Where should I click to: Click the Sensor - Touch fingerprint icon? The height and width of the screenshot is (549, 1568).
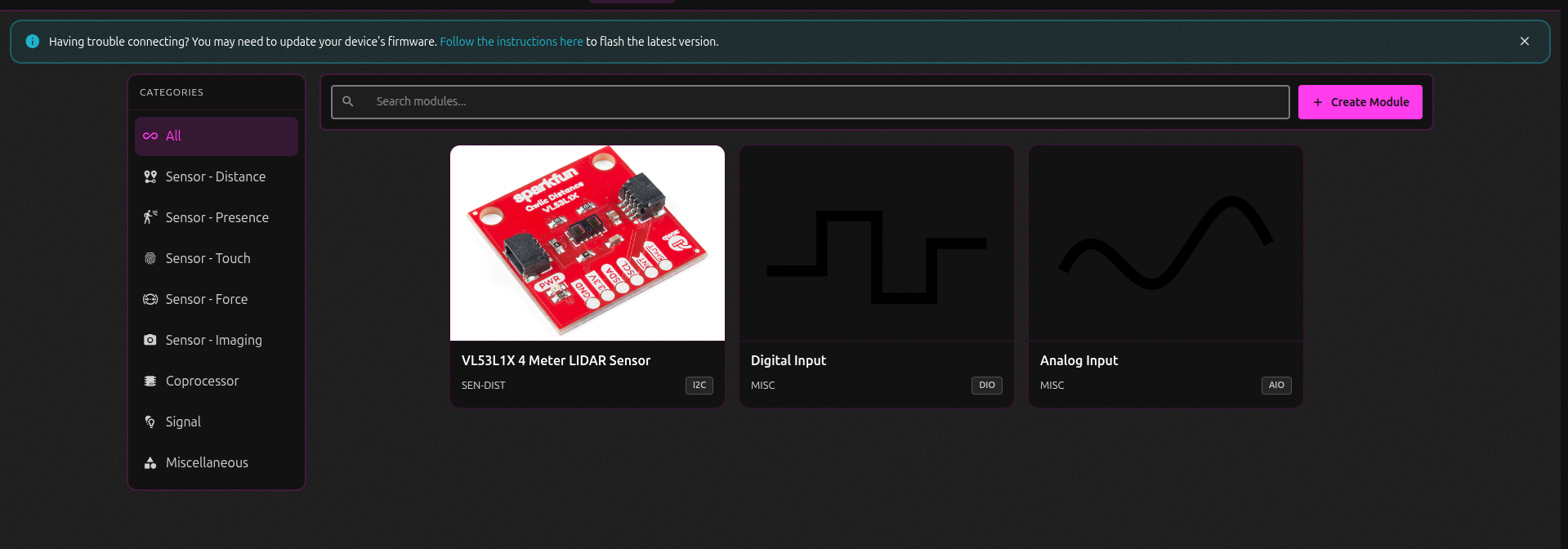pos(150,258)
